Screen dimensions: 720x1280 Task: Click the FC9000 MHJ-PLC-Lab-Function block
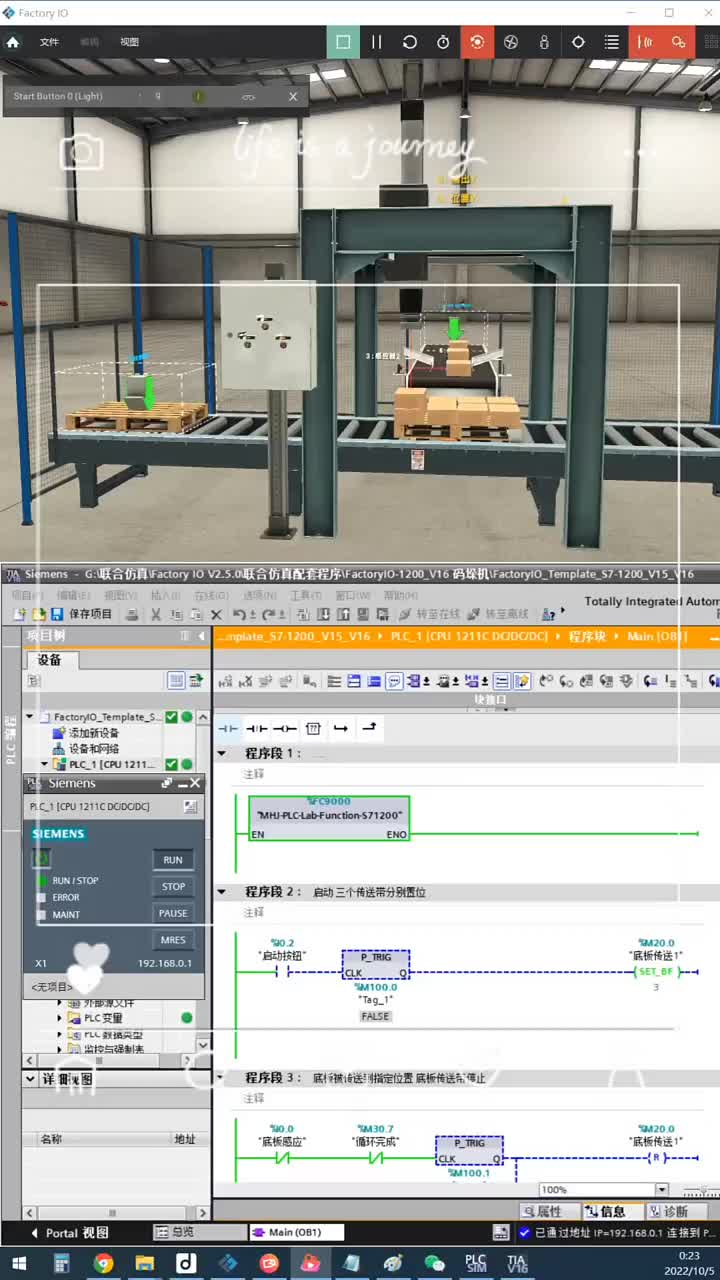329,817
